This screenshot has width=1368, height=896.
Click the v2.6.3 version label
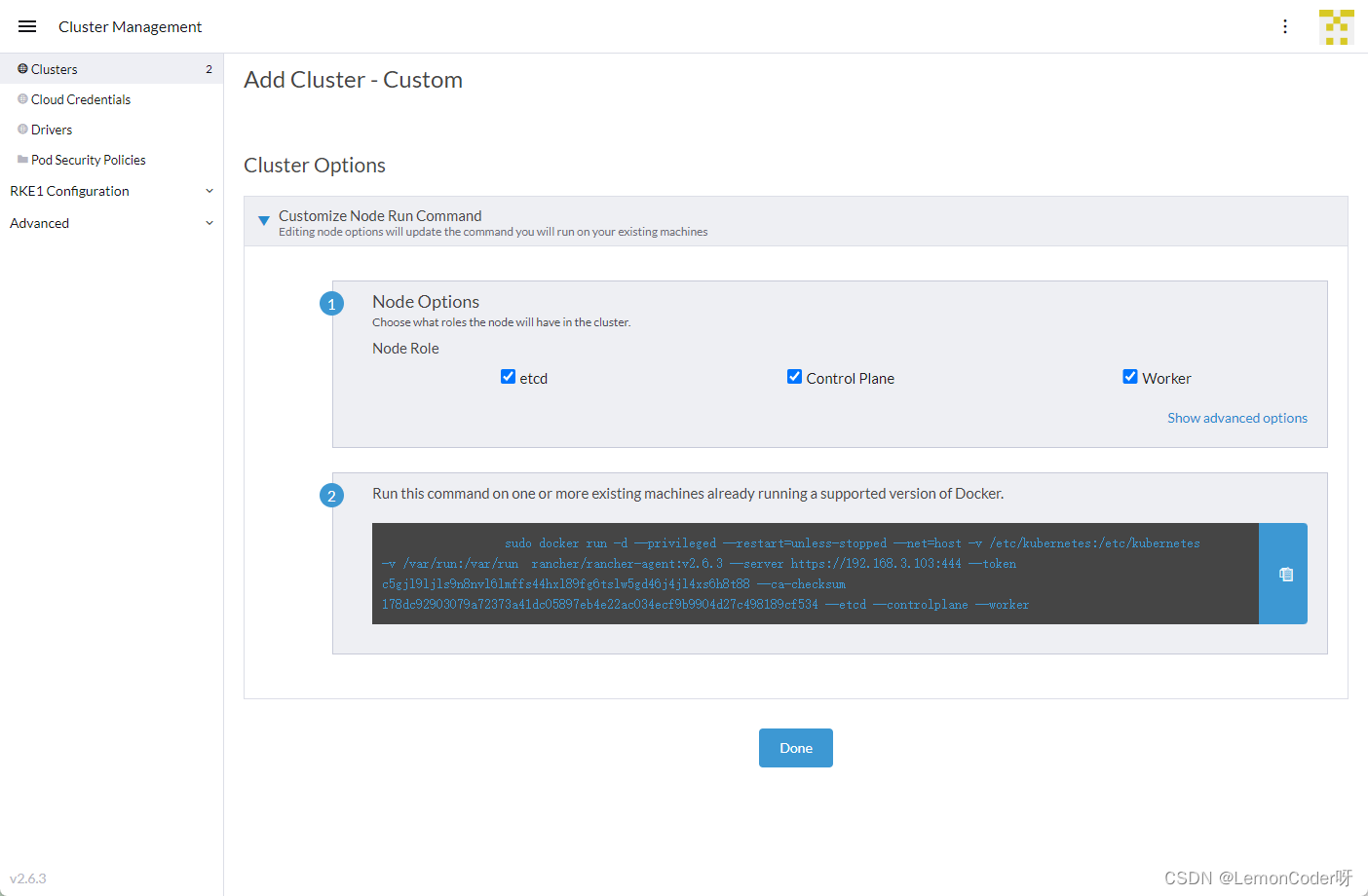[x=28, y=878]
